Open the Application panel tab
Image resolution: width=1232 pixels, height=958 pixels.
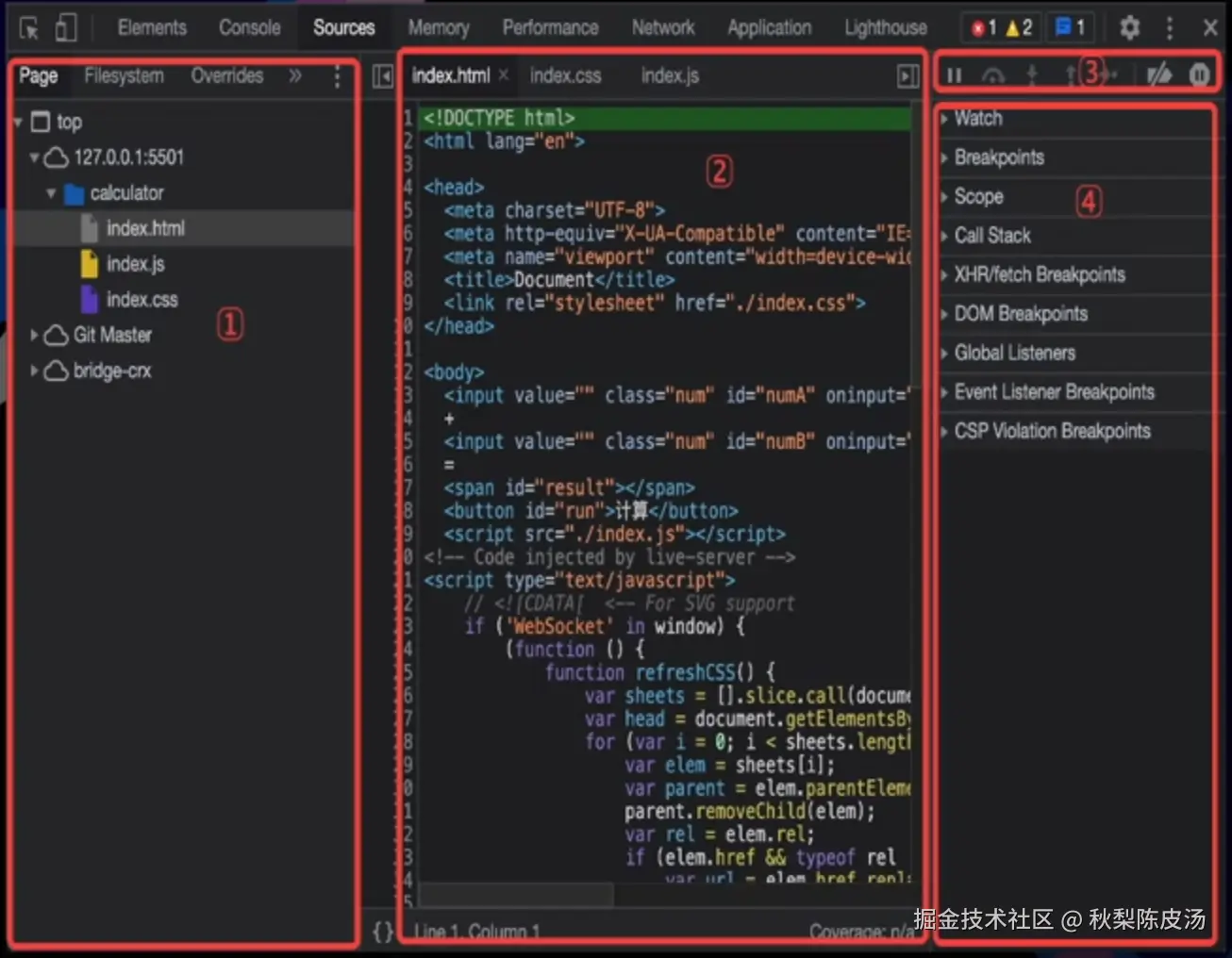(x=769, y=27)
